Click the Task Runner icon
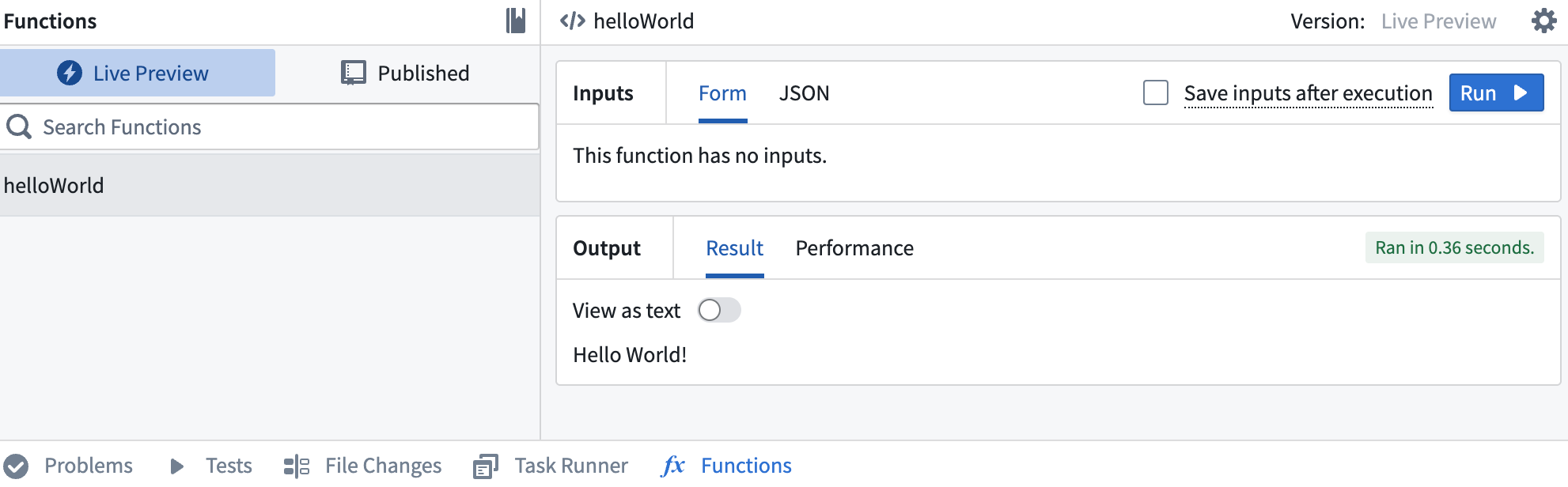Image resolution: width=1568 pixels, height=487 pixels. [486, 466]
